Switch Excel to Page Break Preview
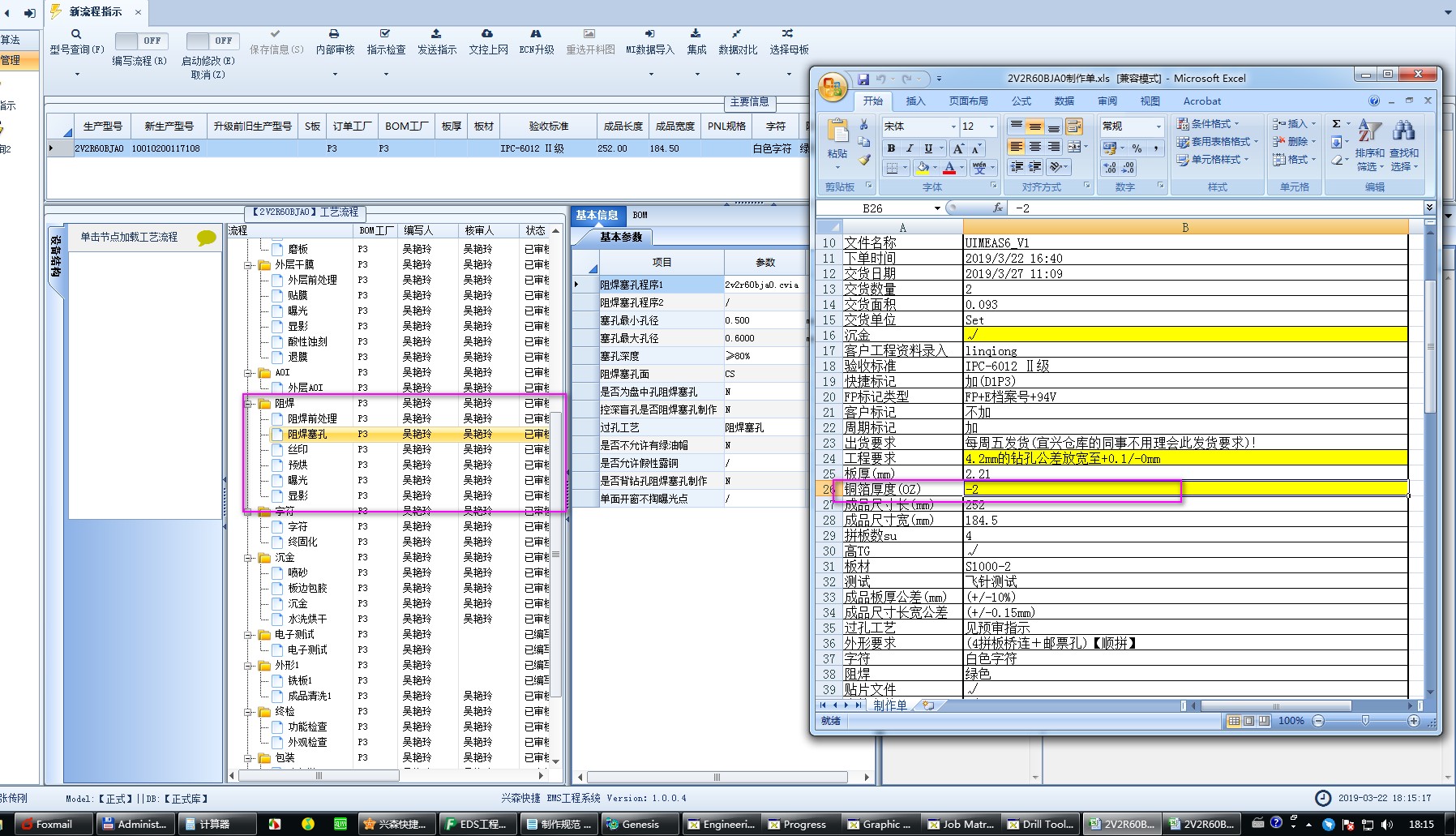 coord(1264,721)
